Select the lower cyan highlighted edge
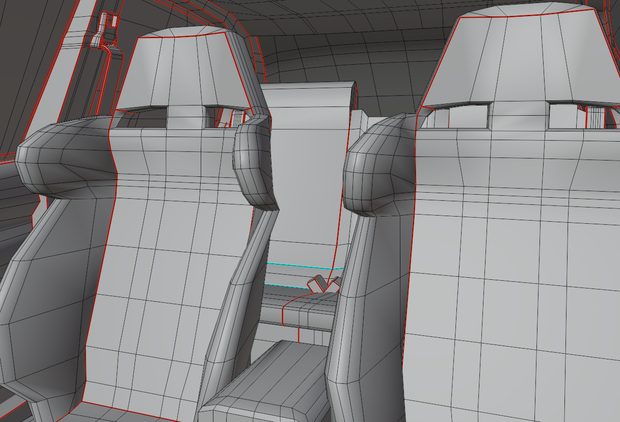 [287, 286]
